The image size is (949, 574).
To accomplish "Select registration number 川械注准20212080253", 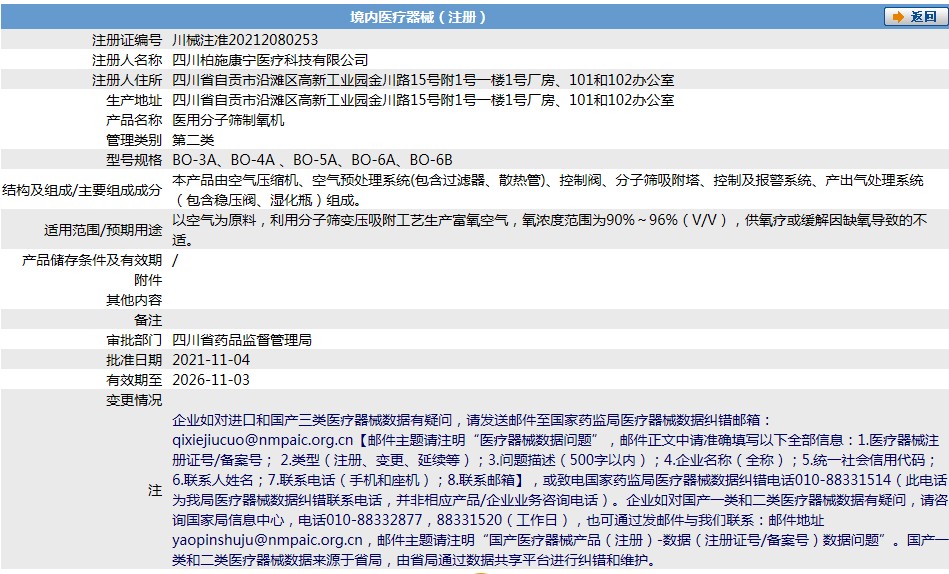I will [x=245, y=40].
